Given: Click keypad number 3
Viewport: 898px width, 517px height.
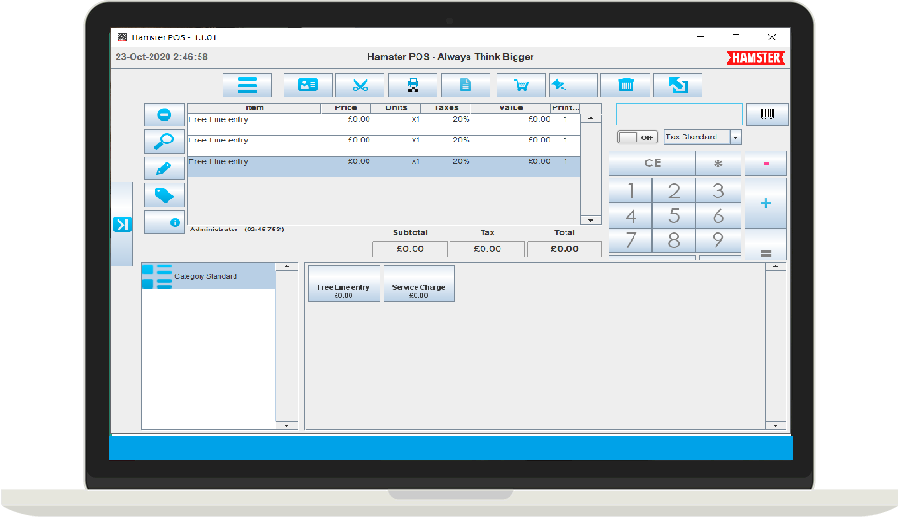Looking at the screenshot, I should [718, 191].
